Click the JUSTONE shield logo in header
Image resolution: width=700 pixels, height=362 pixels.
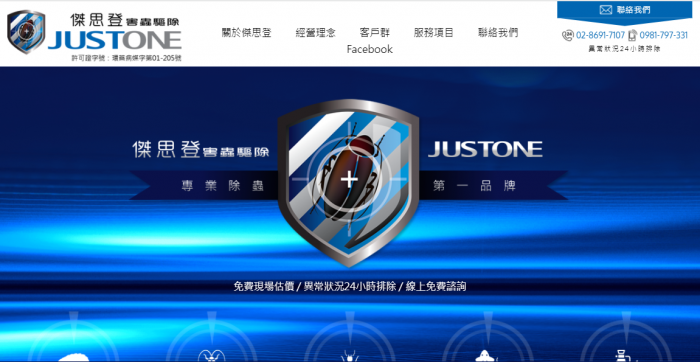26,32
